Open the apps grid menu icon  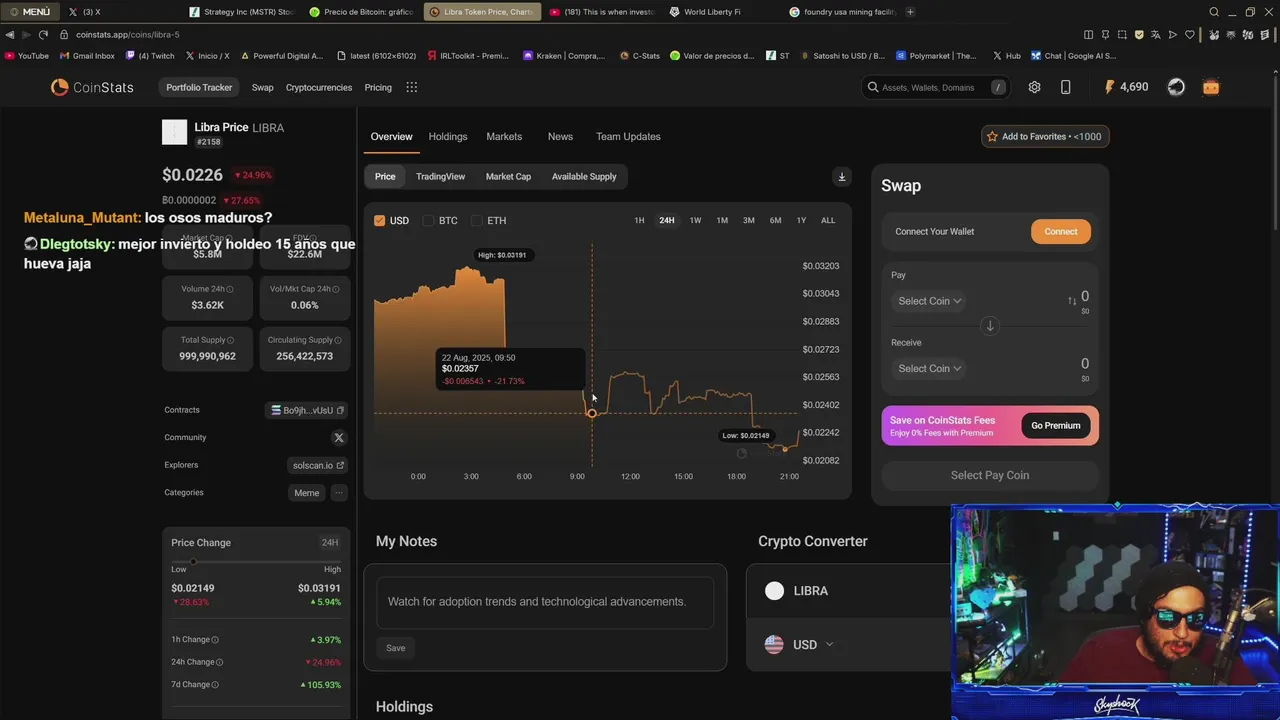(411, 87)
